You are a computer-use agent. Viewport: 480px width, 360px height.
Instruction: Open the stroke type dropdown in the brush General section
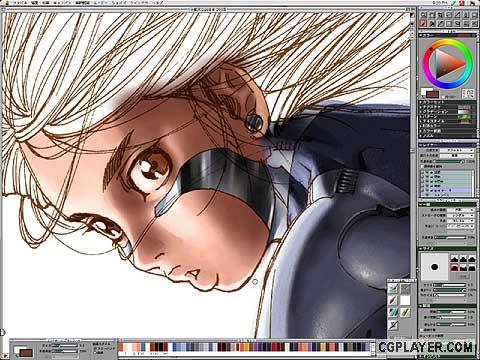(x=460, y=216)
